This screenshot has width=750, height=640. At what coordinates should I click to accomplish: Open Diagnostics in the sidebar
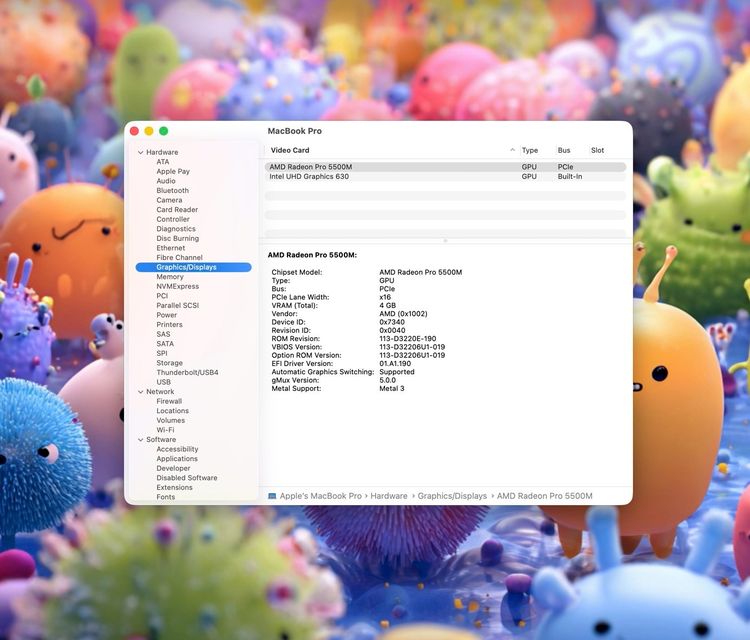176,229
